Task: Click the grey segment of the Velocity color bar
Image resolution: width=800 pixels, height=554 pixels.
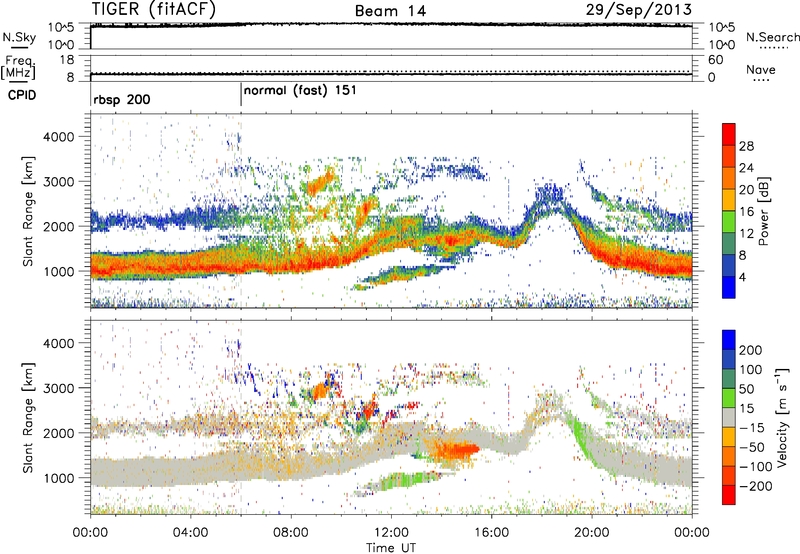Action: point(729,417)
